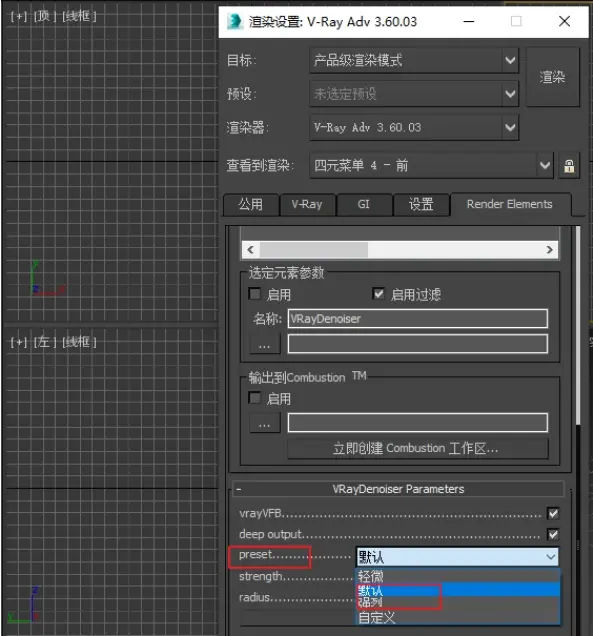Toggle the 启用过滤 checkbox

point(378,294)
